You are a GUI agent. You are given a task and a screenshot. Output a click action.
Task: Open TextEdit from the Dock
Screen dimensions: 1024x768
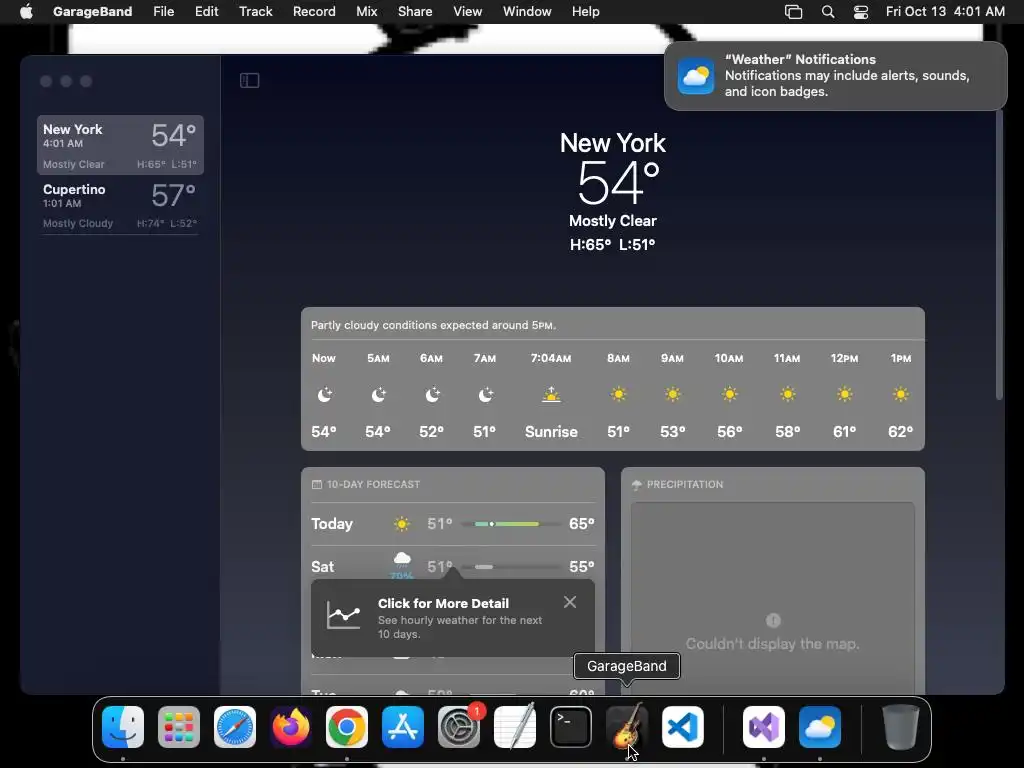coord(515,727)
